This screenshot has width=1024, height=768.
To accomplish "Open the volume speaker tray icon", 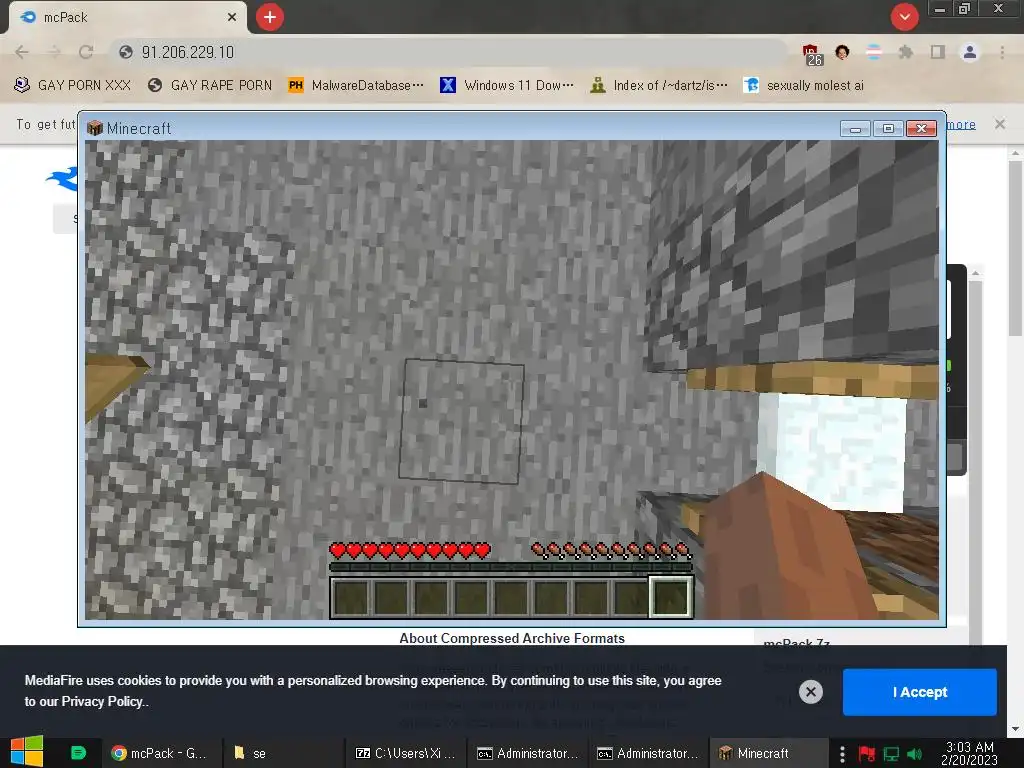I will click(915, 754).
